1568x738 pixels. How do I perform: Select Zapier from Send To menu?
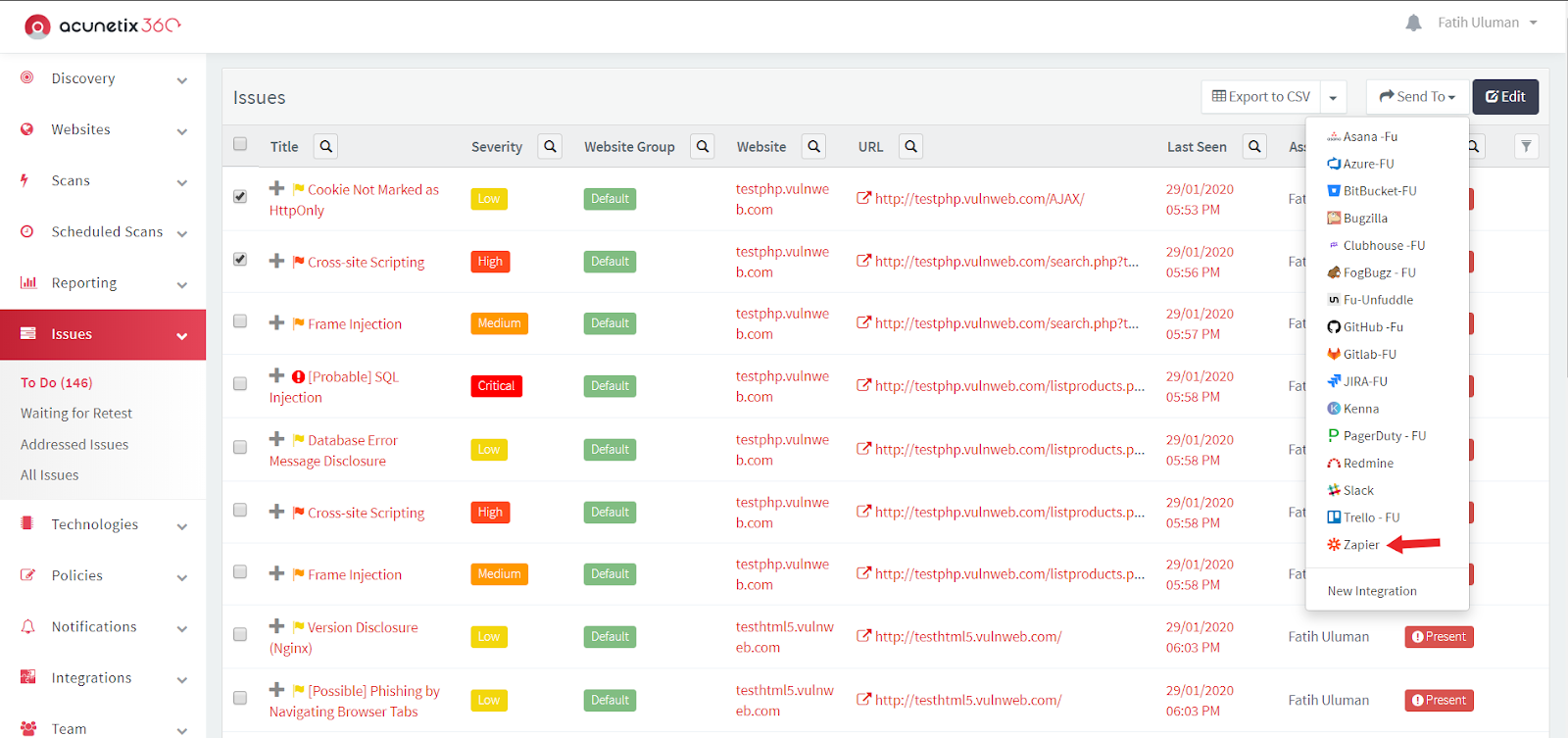point(1352,545)
